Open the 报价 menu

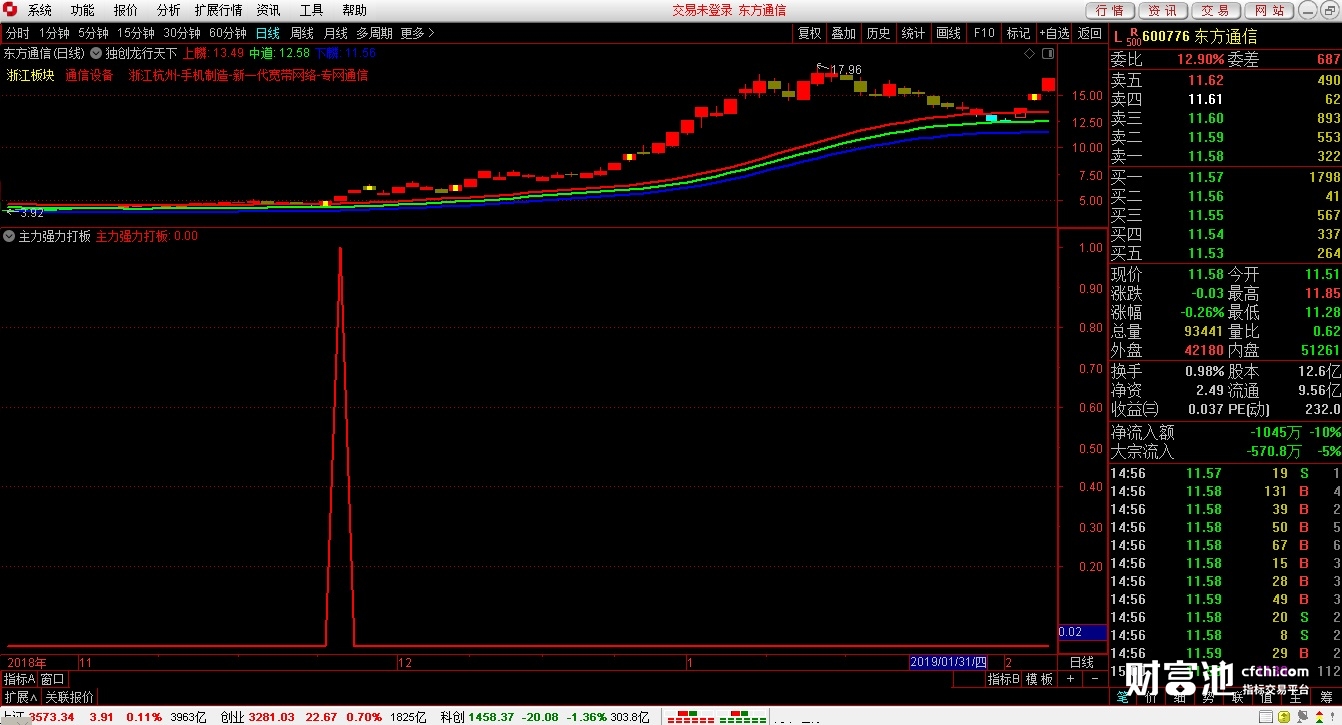coord(126,10)
